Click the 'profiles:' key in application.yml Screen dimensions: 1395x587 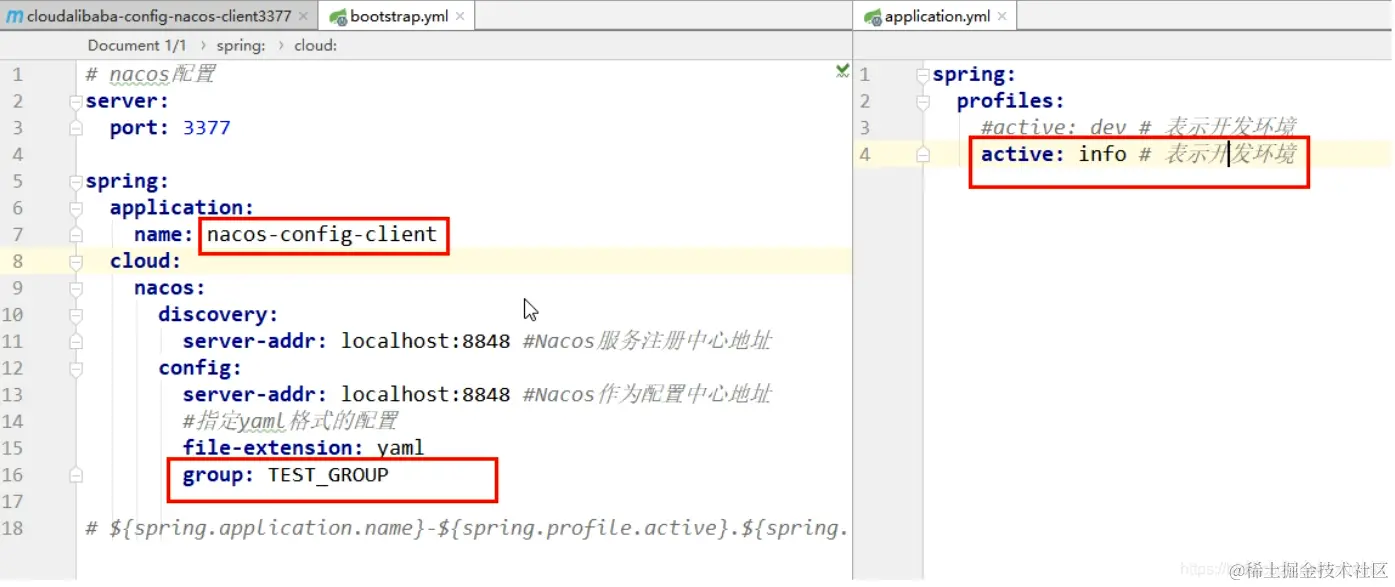1011,101
